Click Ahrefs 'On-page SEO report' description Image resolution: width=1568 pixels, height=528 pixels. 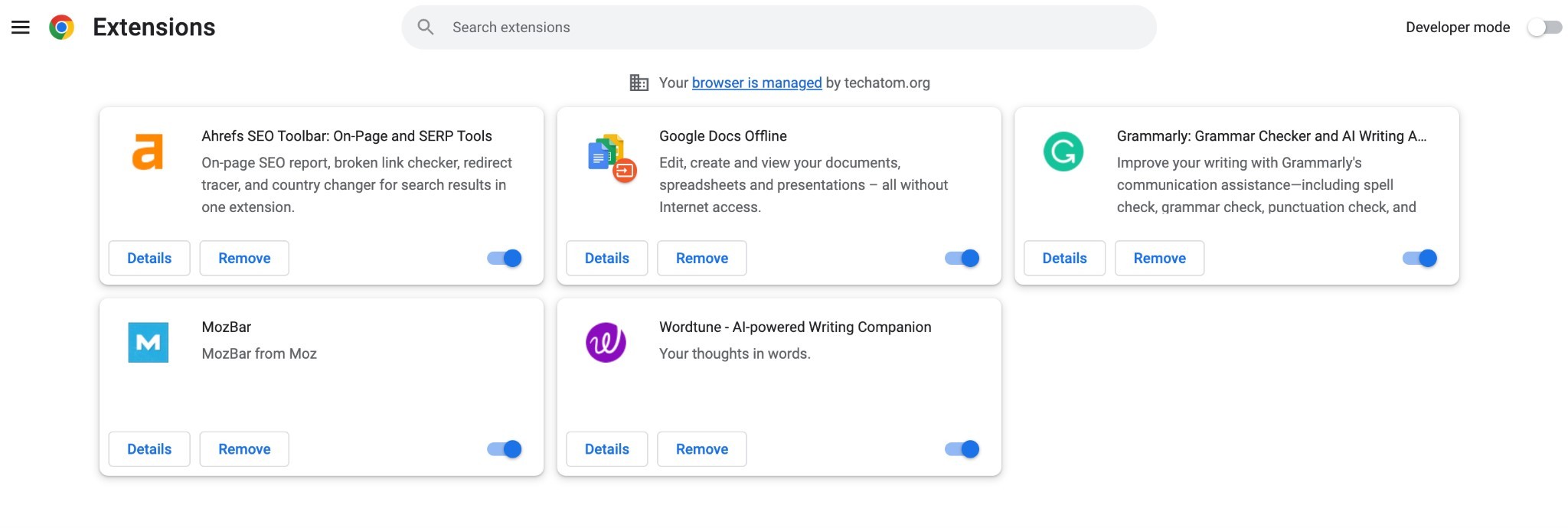(357, 185)
